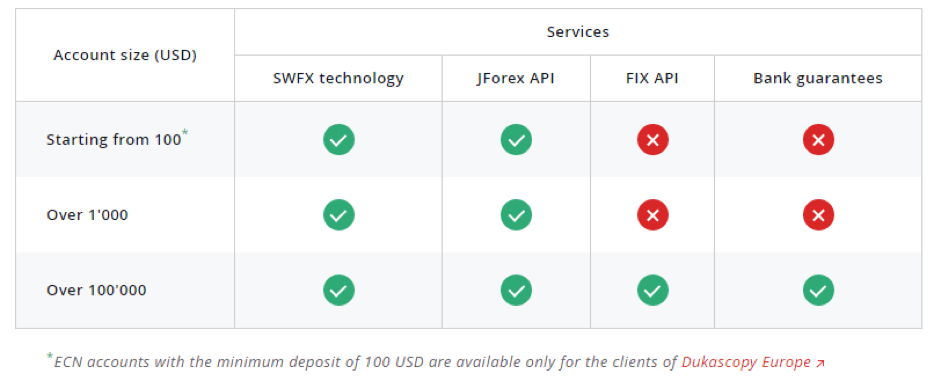Click the Over 100'000 row label
939x379 pixels.
(x=96, y=290)
